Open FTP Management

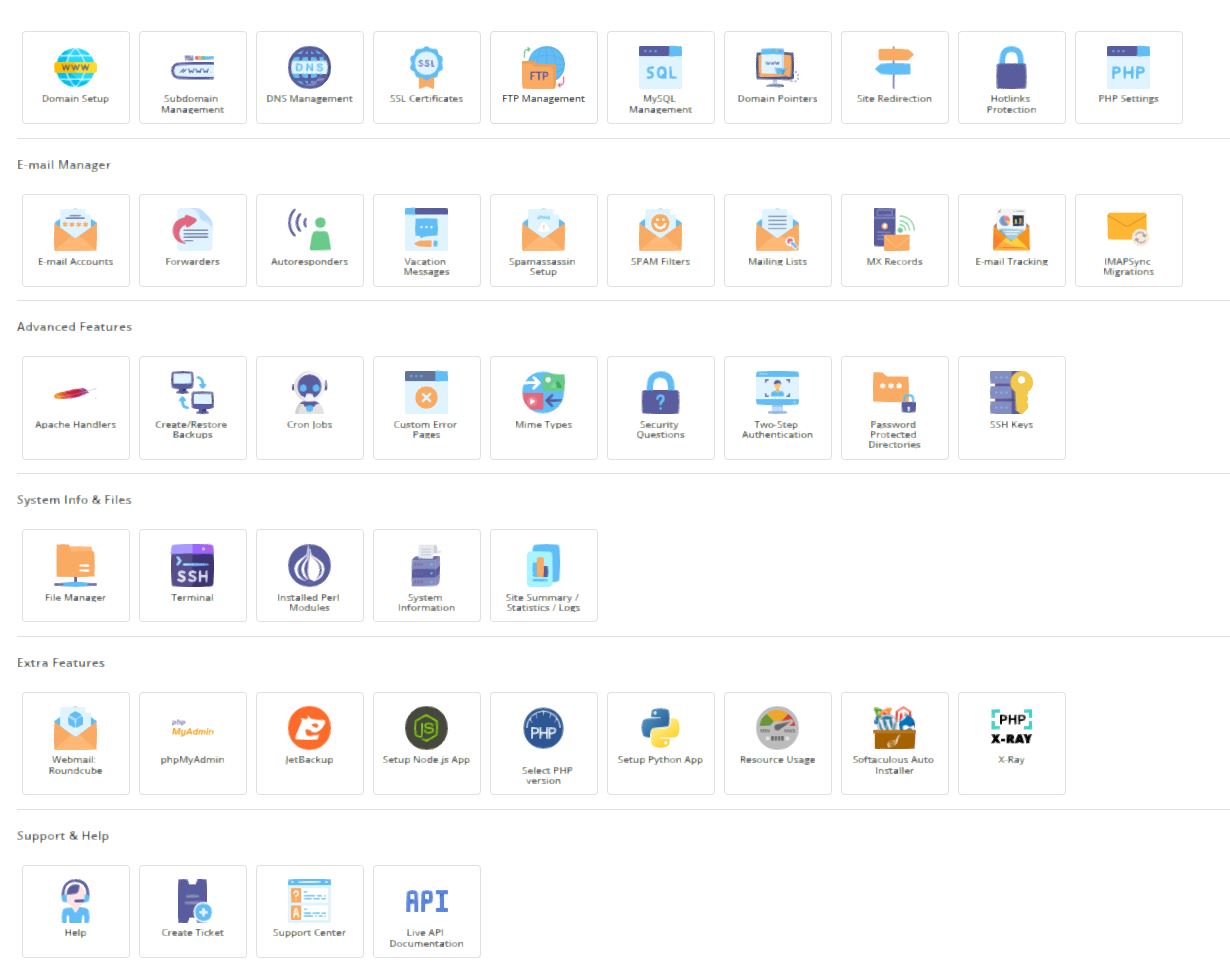[544, 77]
